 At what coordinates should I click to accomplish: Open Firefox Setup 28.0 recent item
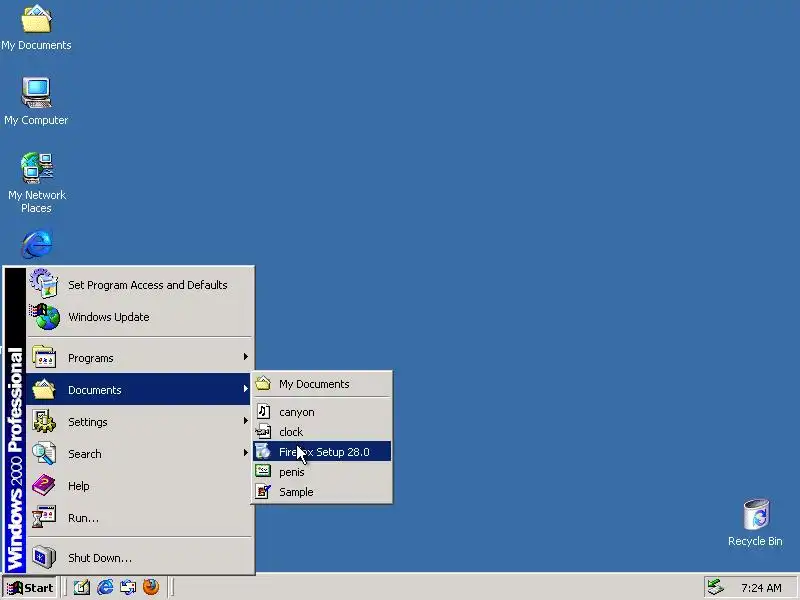click(322, 452)
